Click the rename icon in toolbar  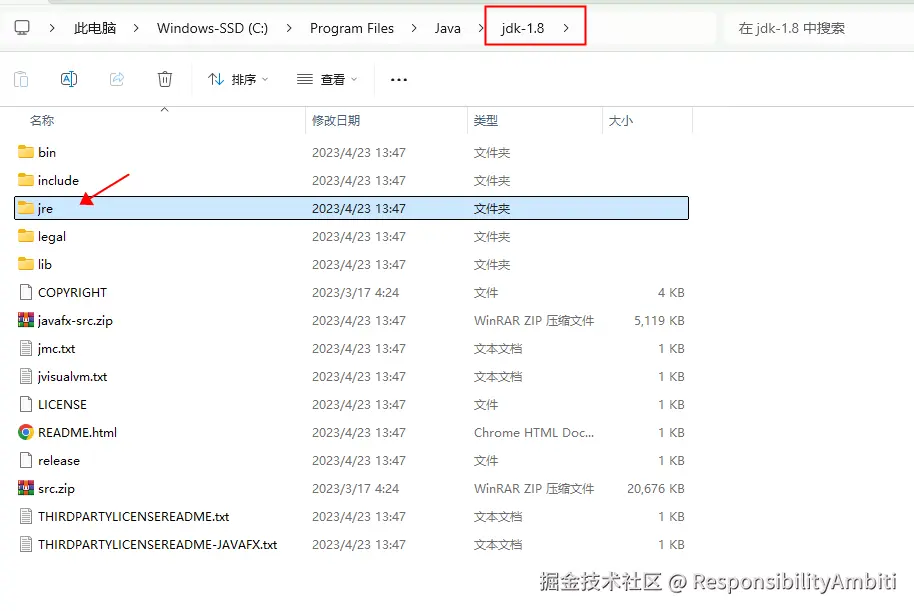point(69,79)
